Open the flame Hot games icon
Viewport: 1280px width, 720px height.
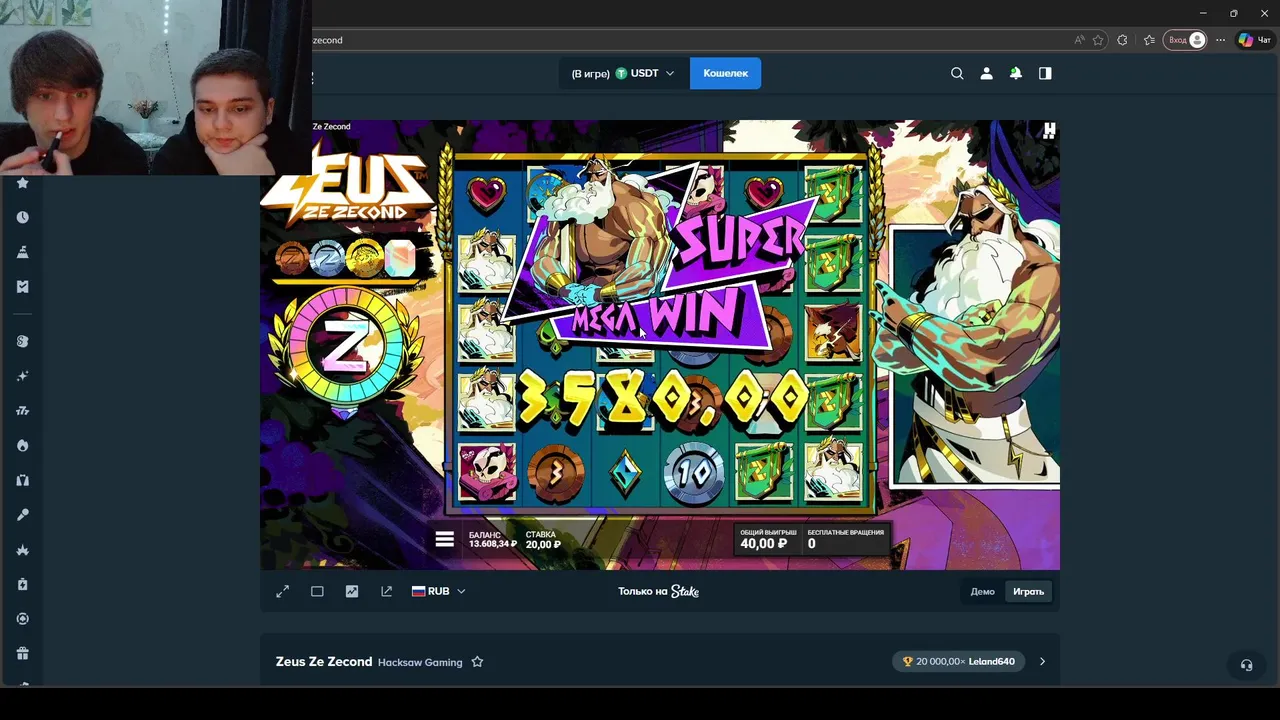pos(22,445)
